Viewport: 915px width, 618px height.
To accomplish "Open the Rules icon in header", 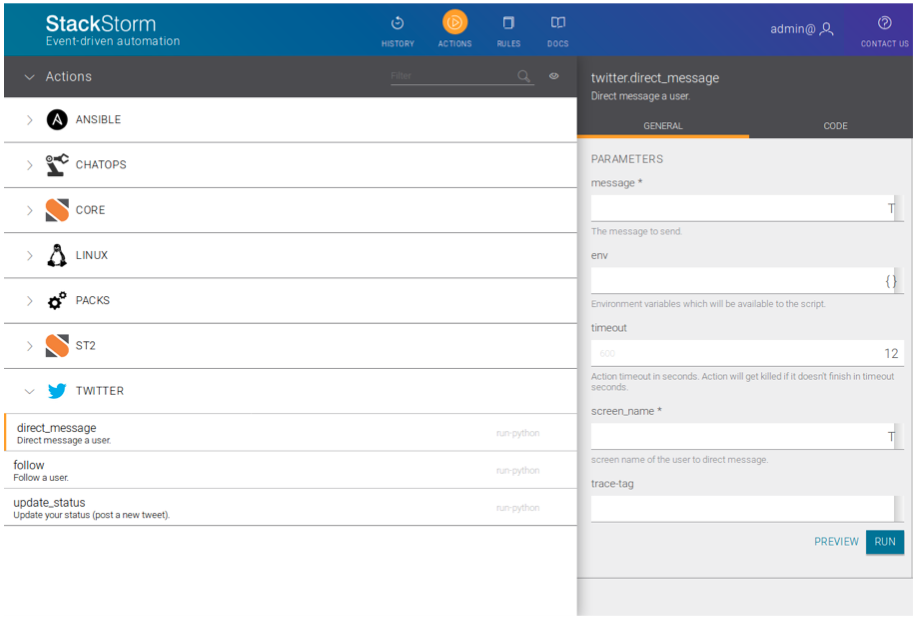I will click(x=508, y=23).
